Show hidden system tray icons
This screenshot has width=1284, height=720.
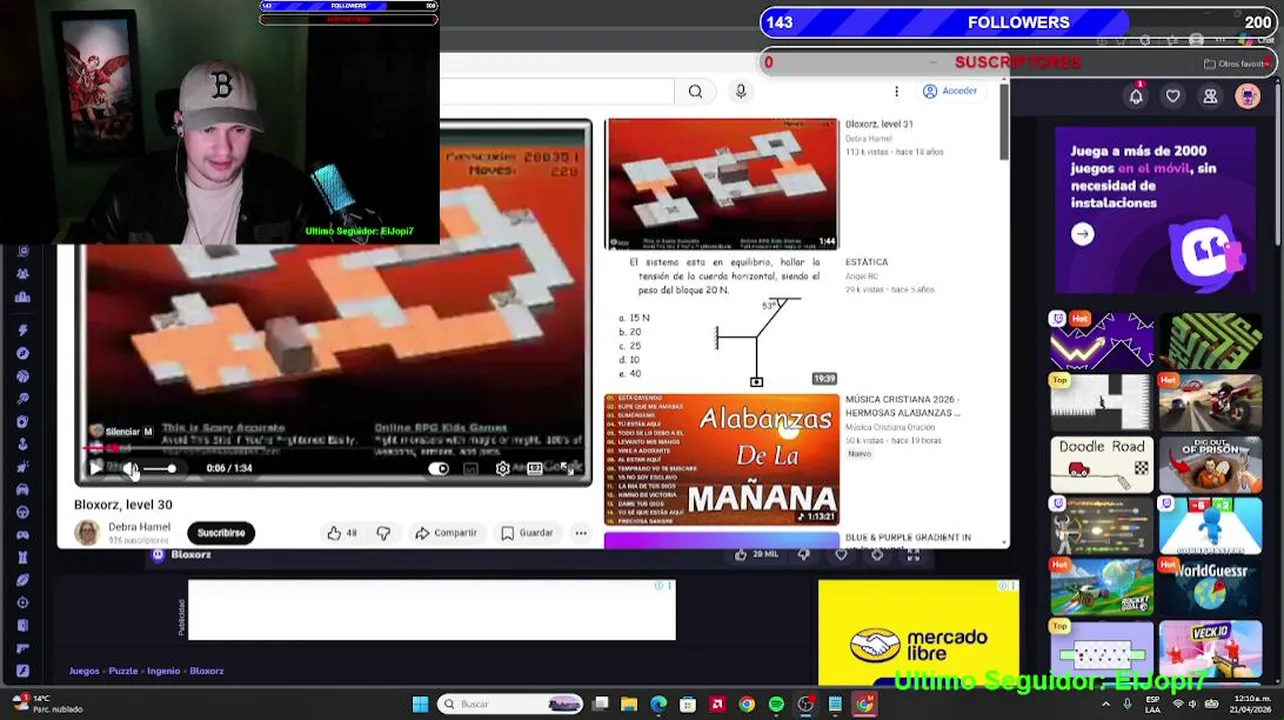[x=1106, y=704]
